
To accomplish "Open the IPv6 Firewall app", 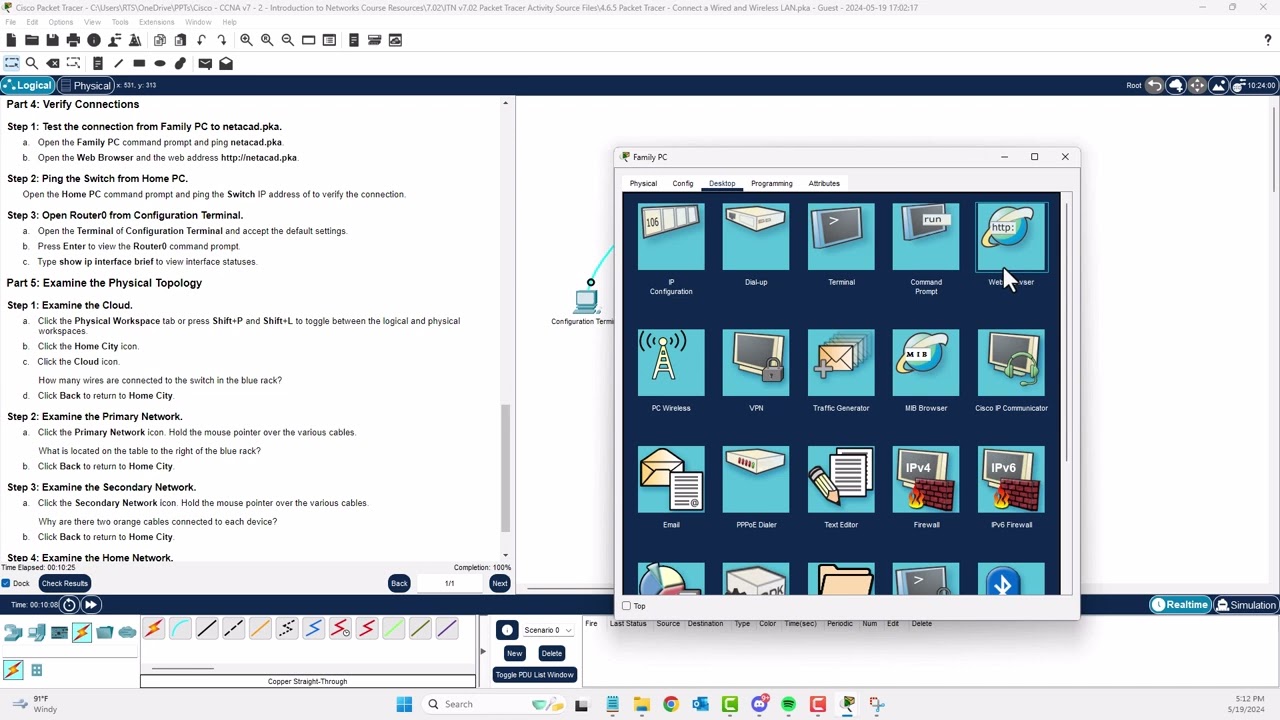I will point(1011,480).
